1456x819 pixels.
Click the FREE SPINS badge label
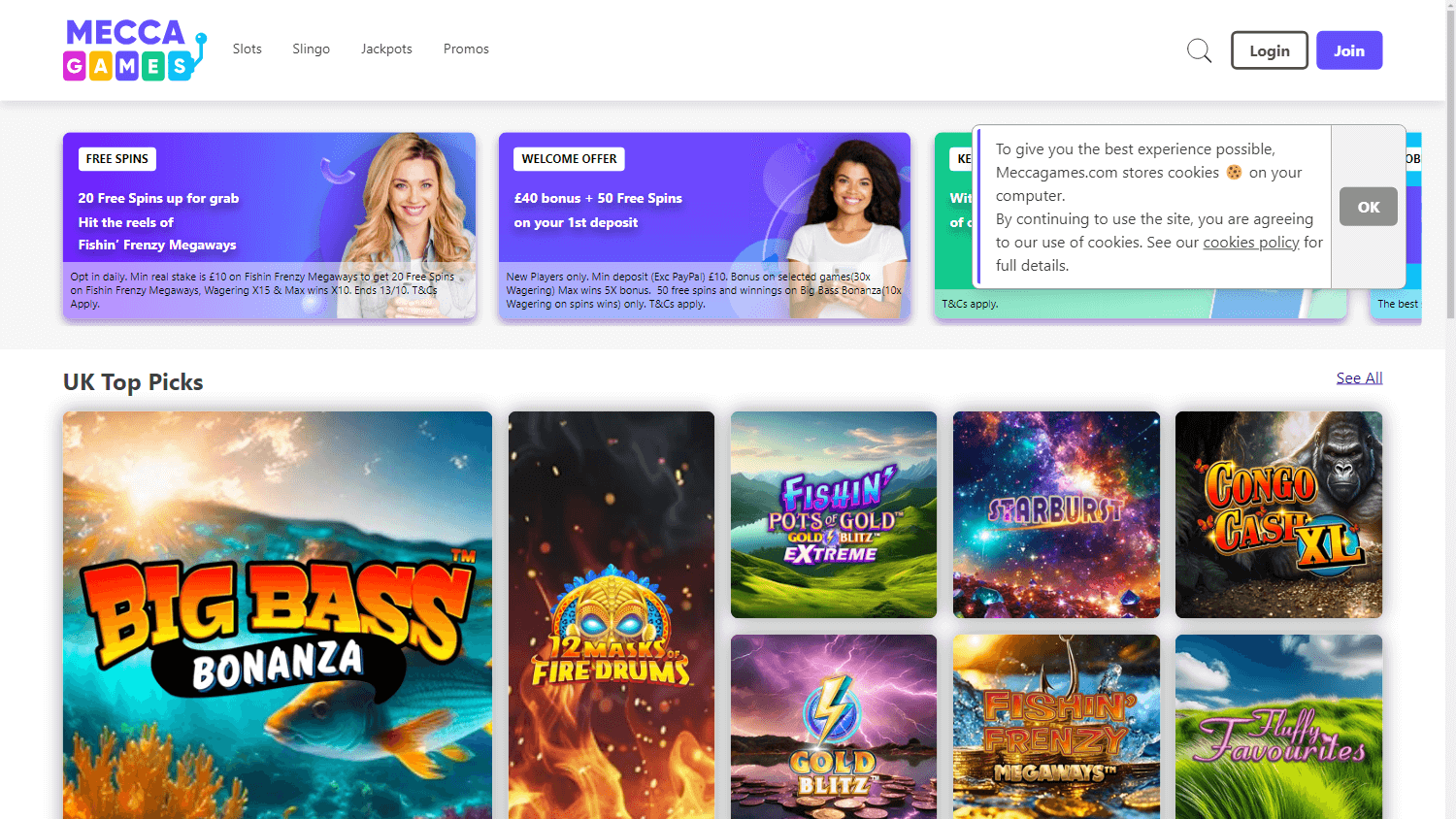(x=117, y=159)
